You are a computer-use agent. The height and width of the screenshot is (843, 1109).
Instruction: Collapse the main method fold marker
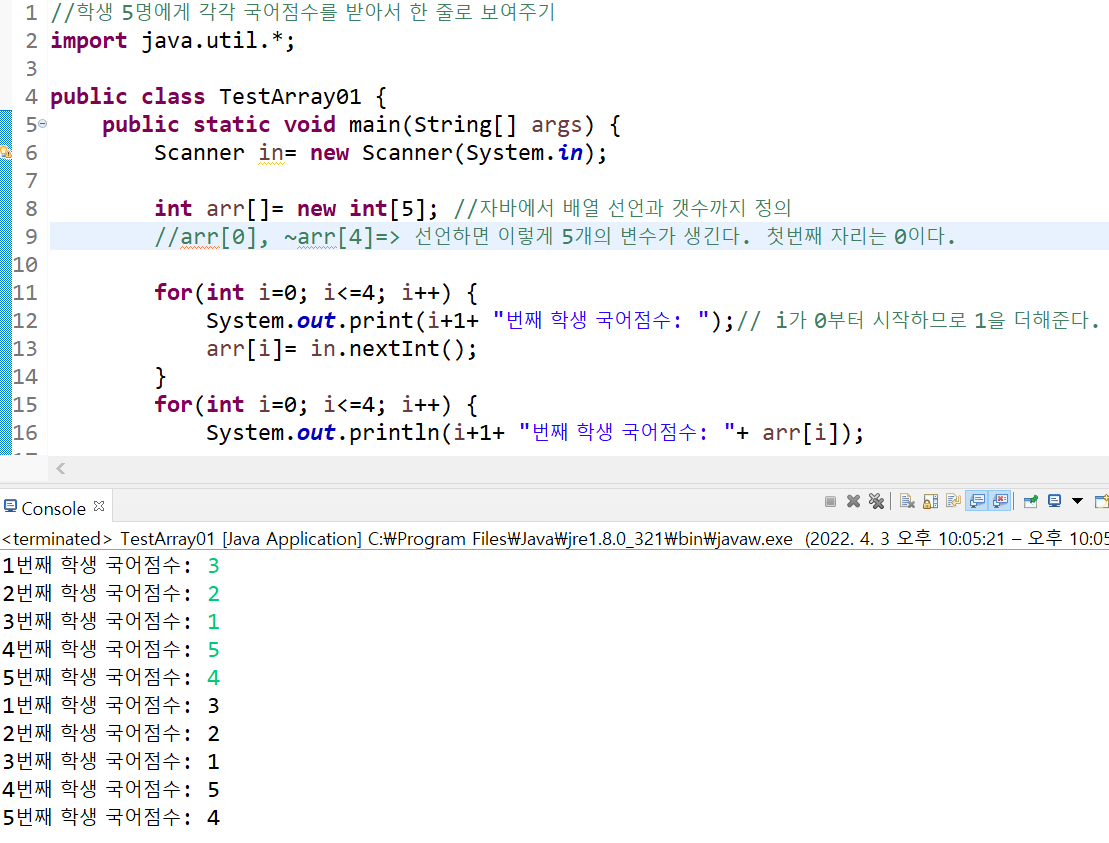pos(42,124)
